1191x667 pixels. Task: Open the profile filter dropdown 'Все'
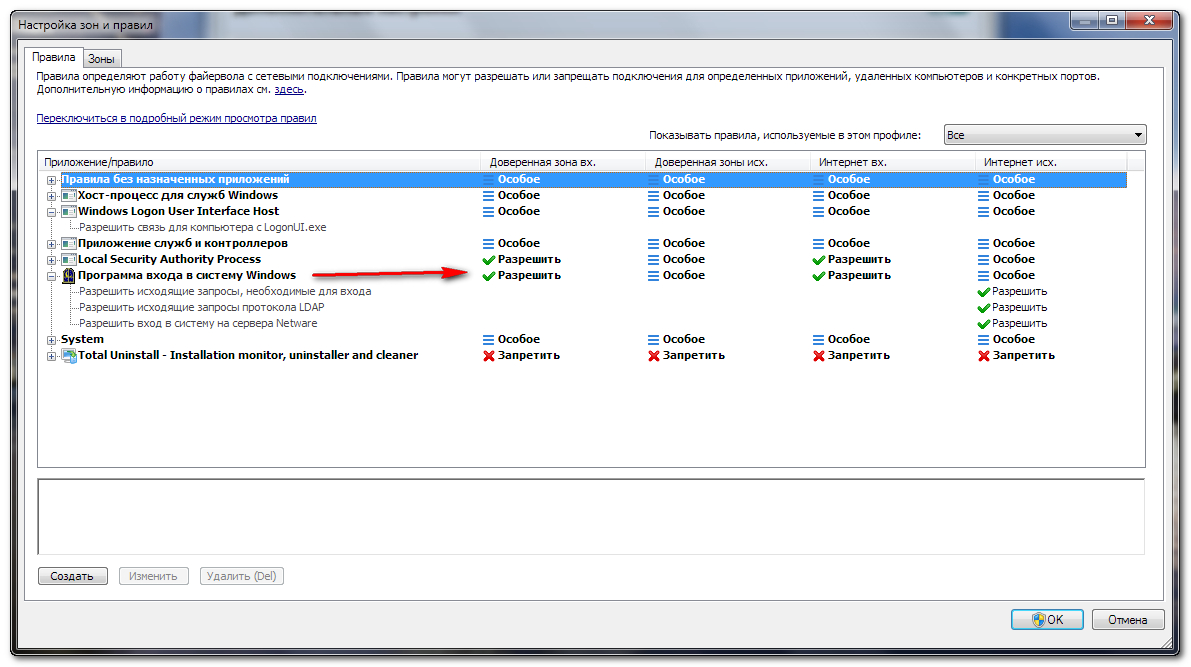pyautogui.click(x=1044, y=135)
